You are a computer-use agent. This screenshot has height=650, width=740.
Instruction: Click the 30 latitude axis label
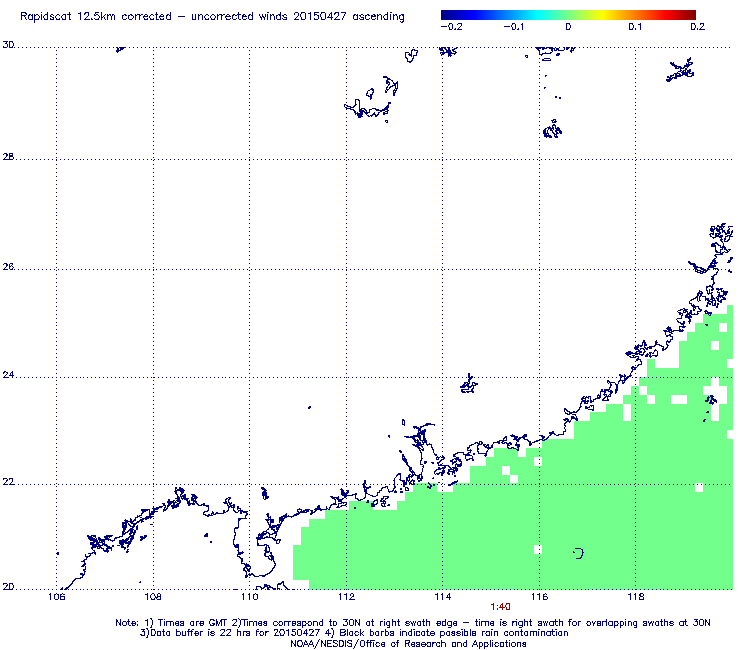[8, 45]
